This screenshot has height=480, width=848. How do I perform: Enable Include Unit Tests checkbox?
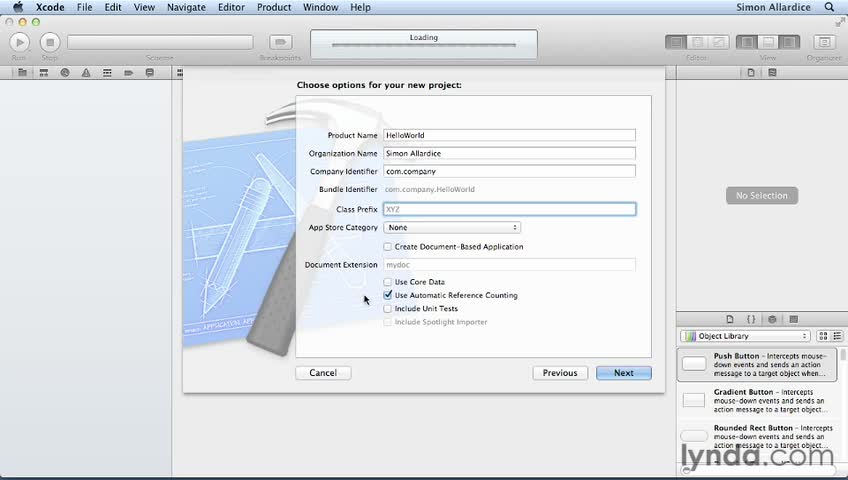pyautogui.click(x=387, y=309)
